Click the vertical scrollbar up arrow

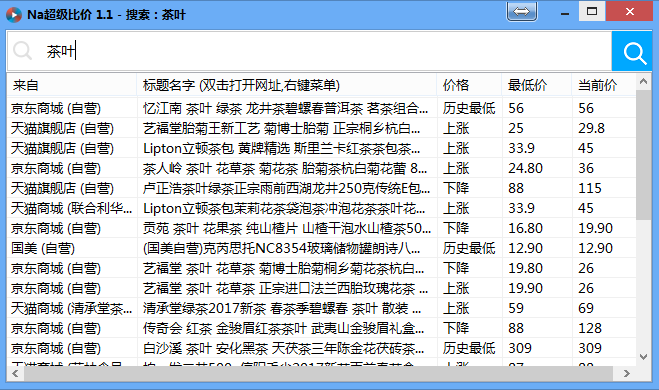pyautogui.click(x=643, y=81)
